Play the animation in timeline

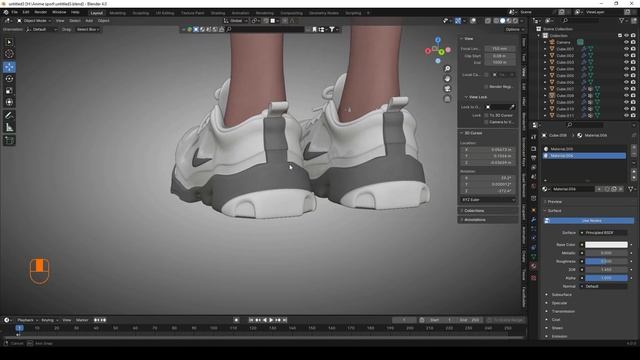271,320
